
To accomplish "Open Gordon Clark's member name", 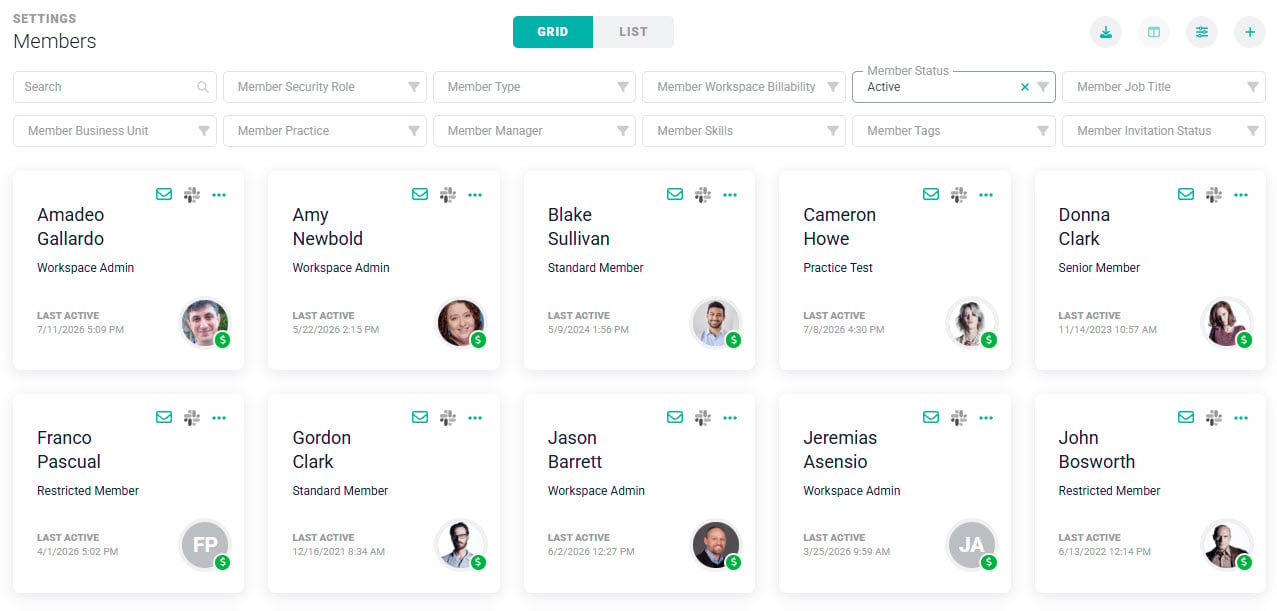I will tap(321, 450).
